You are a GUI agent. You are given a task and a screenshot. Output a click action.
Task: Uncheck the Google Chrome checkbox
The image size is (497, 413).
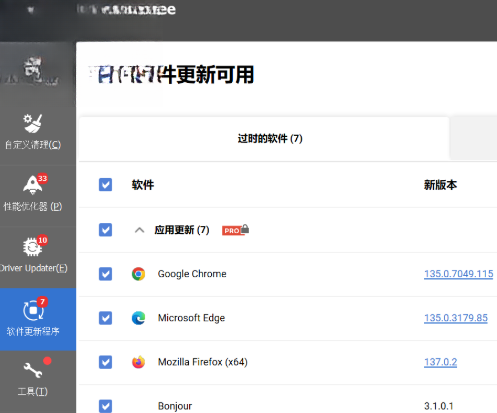[105, 274]
